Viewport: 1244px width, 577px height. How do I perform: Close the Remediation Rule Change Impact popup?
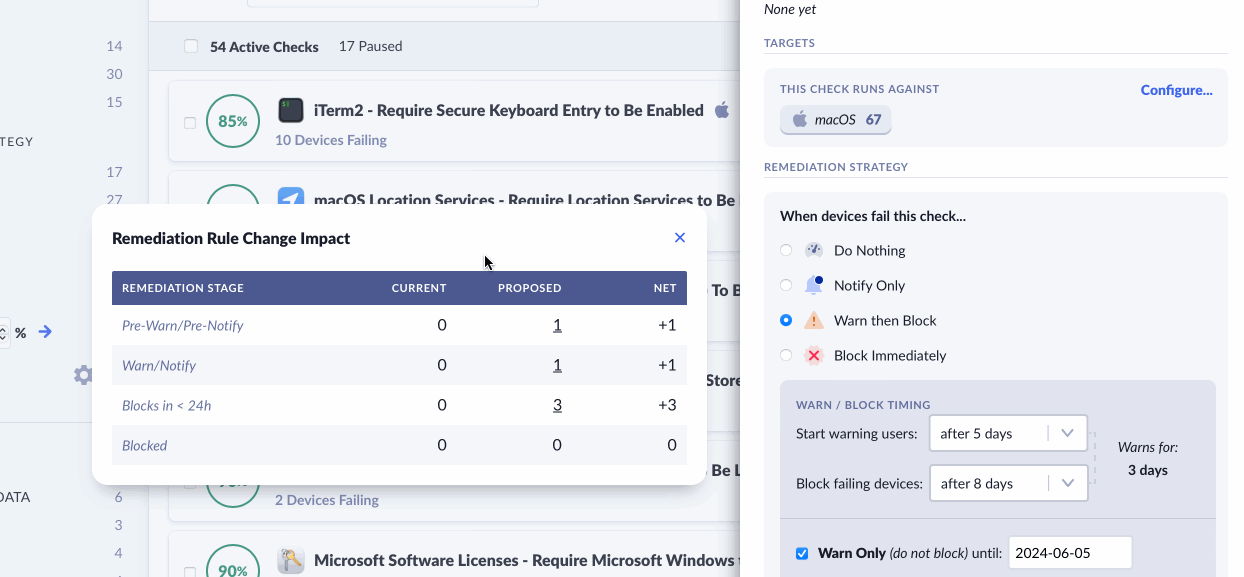click(680, 238)
